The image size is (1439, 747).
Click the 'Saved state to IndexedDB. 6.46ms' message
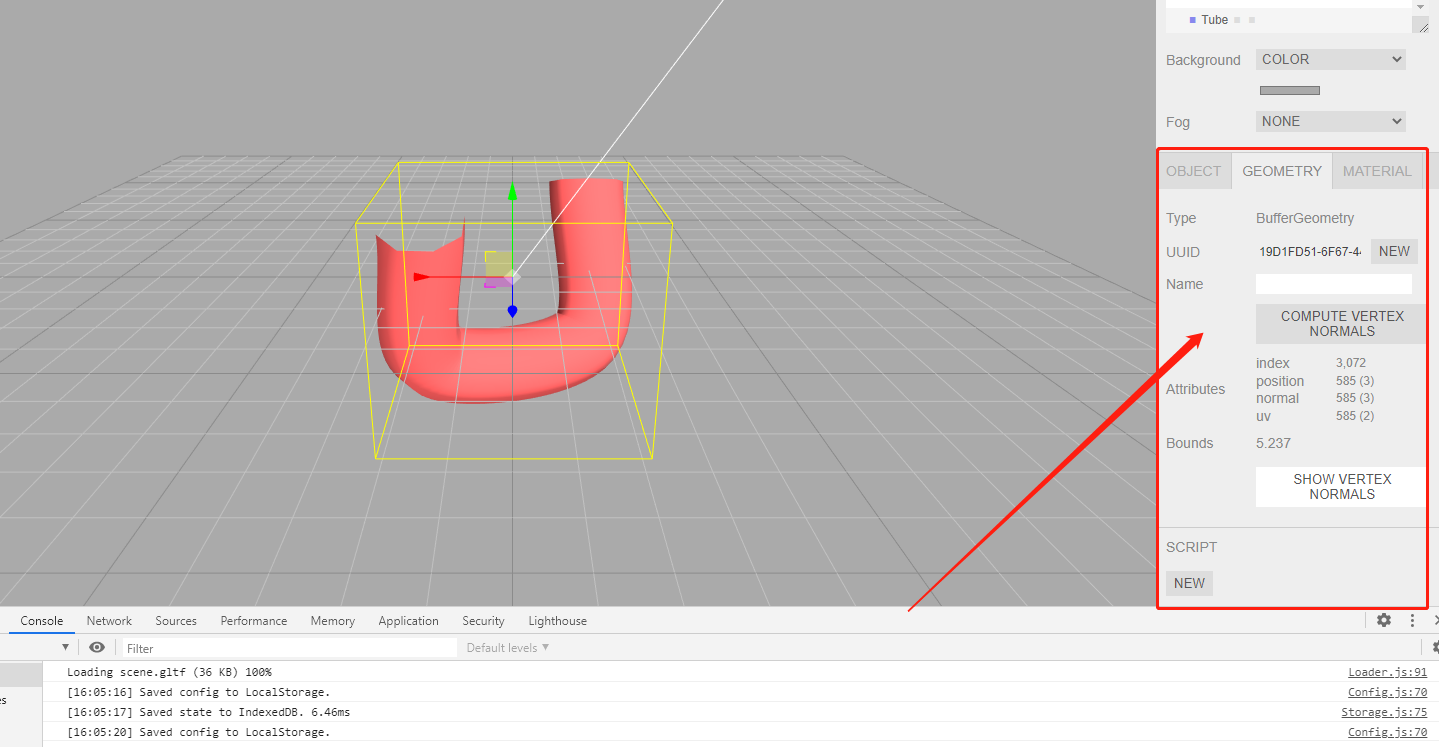(x=244, y=712)
